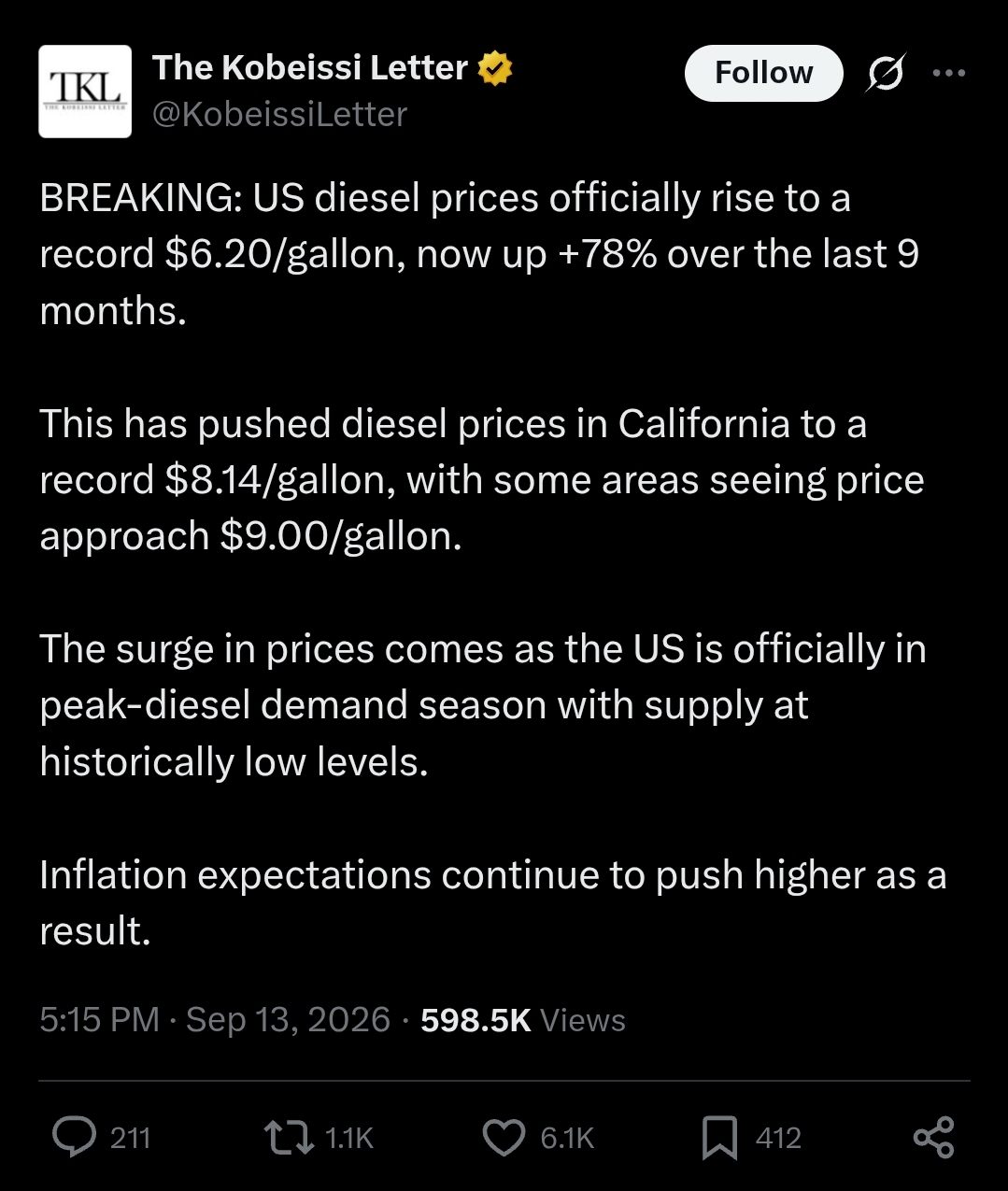View the 6.1K likes count
Image resolution: width=1008 pixels, height=1191 pixels.
click(567, 1138)
